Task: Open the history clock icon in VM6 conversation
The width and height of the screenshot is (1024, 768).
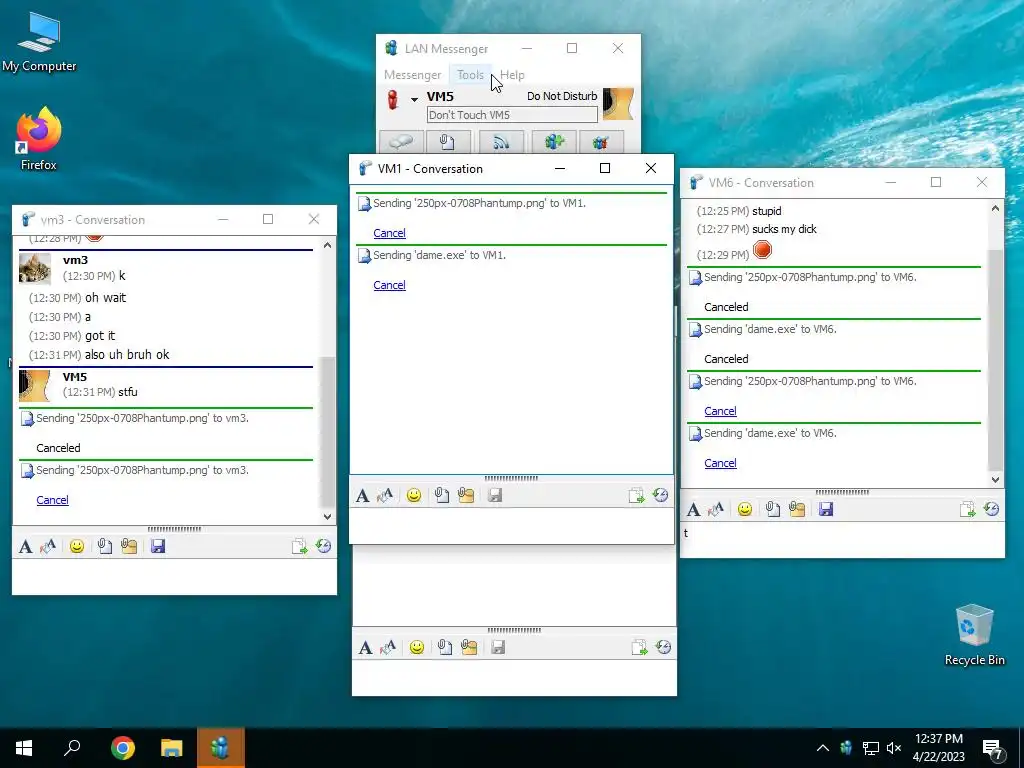Action: click(x=992, y=509)
